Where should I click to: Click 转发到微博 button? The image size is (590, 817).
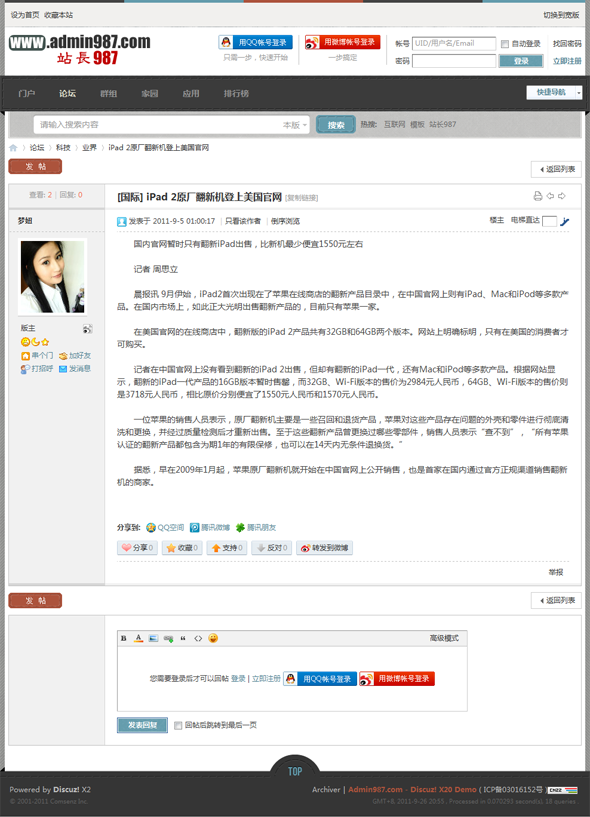324,548
